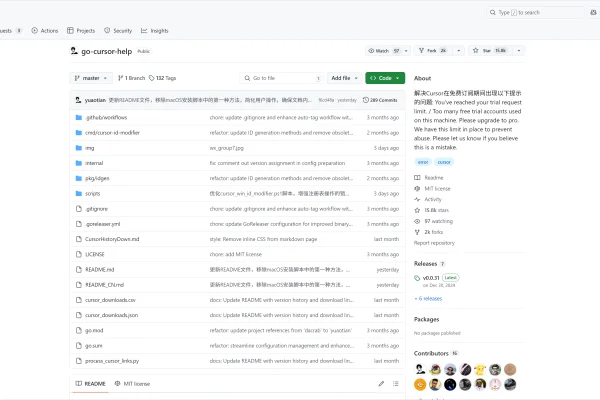Open the 289 Commits history
The width and height of the screenshot is (600, 400).
380,100
